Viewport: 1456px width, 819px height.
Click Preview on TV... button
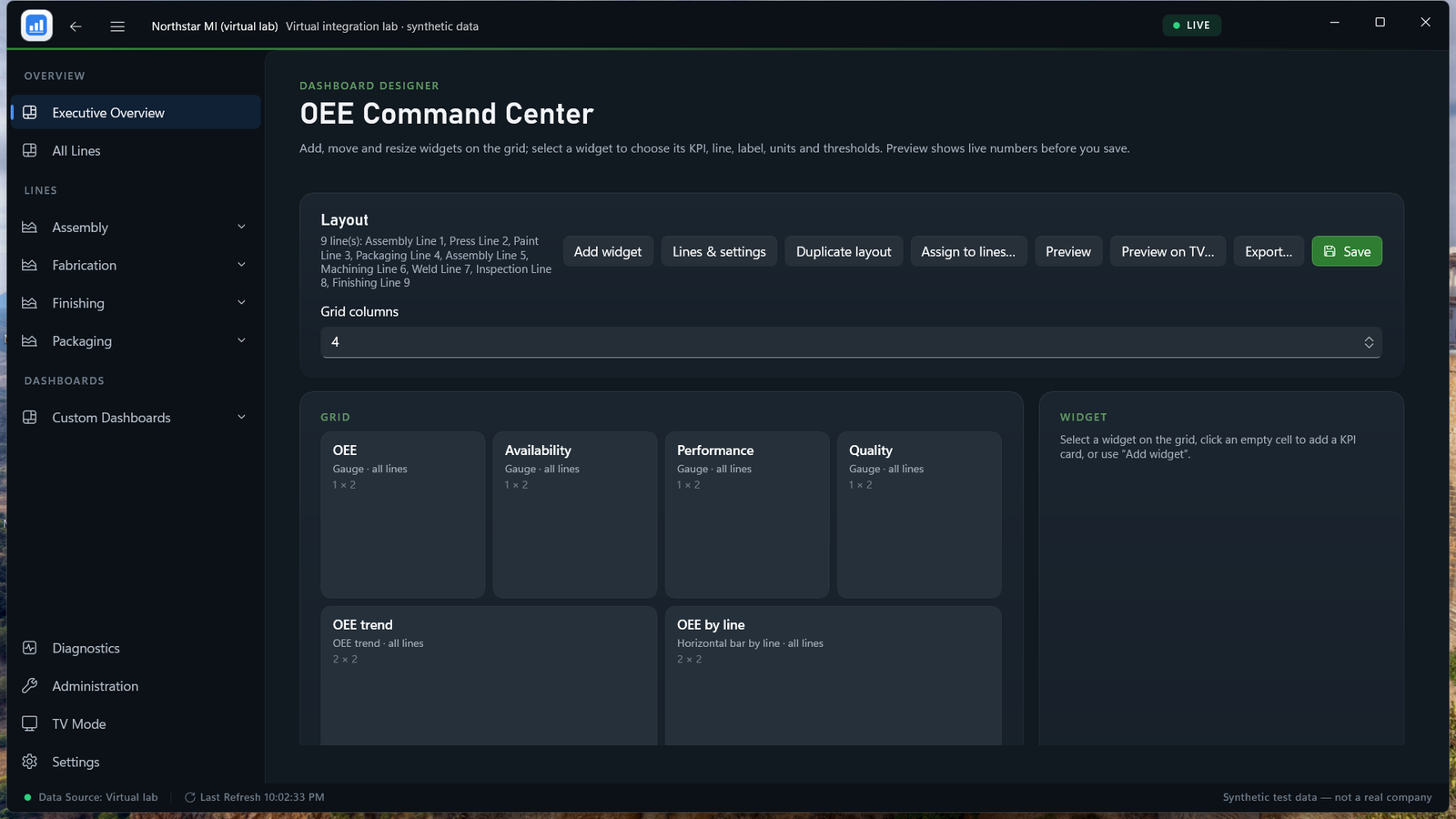pos(1168,251)
